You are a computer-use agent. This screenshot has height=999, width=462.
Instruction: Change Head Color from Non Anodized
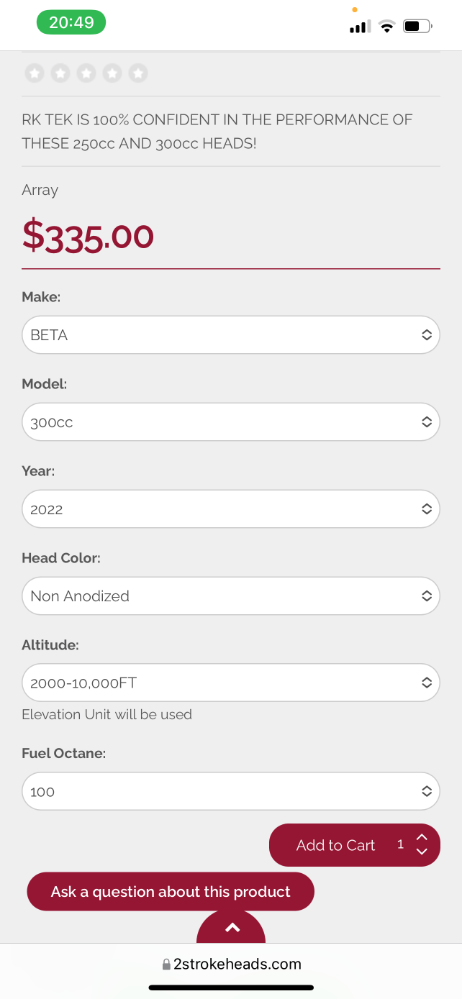(231, 596)
